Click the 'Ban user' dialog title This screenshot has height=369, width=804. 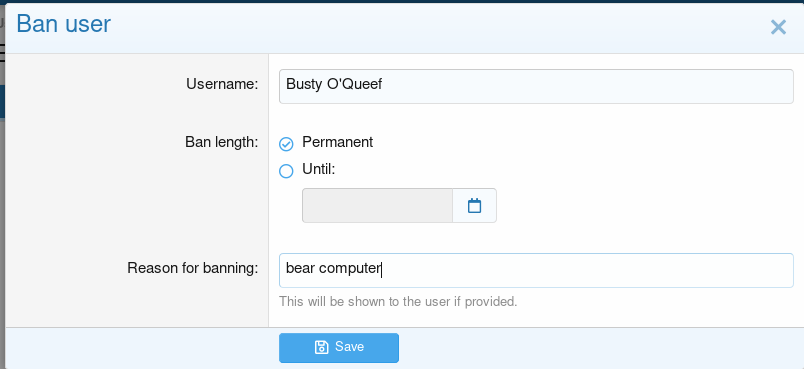(x=64, y=24)
